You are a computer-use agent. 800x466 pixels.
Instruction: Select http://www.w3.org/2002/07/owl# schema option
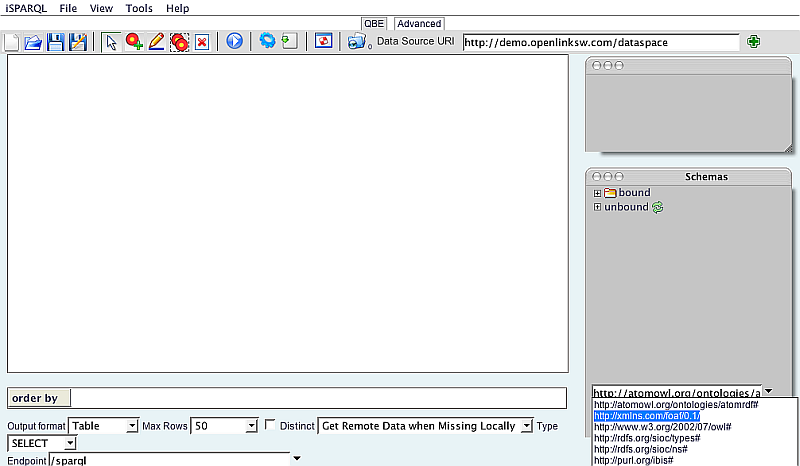pos(663,427)
